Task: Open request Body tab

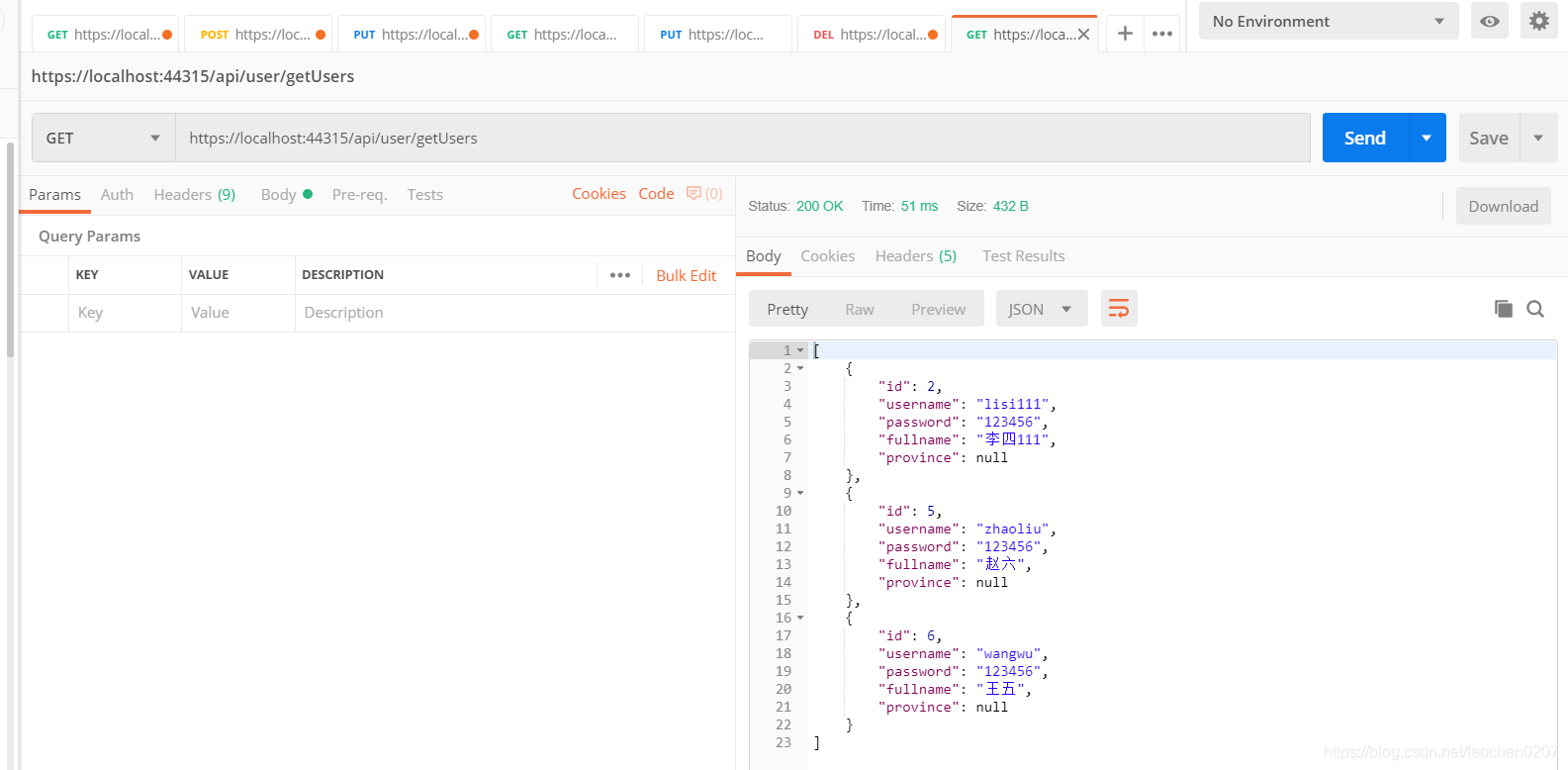Action: pyautogui.click(x=286, y=195)
